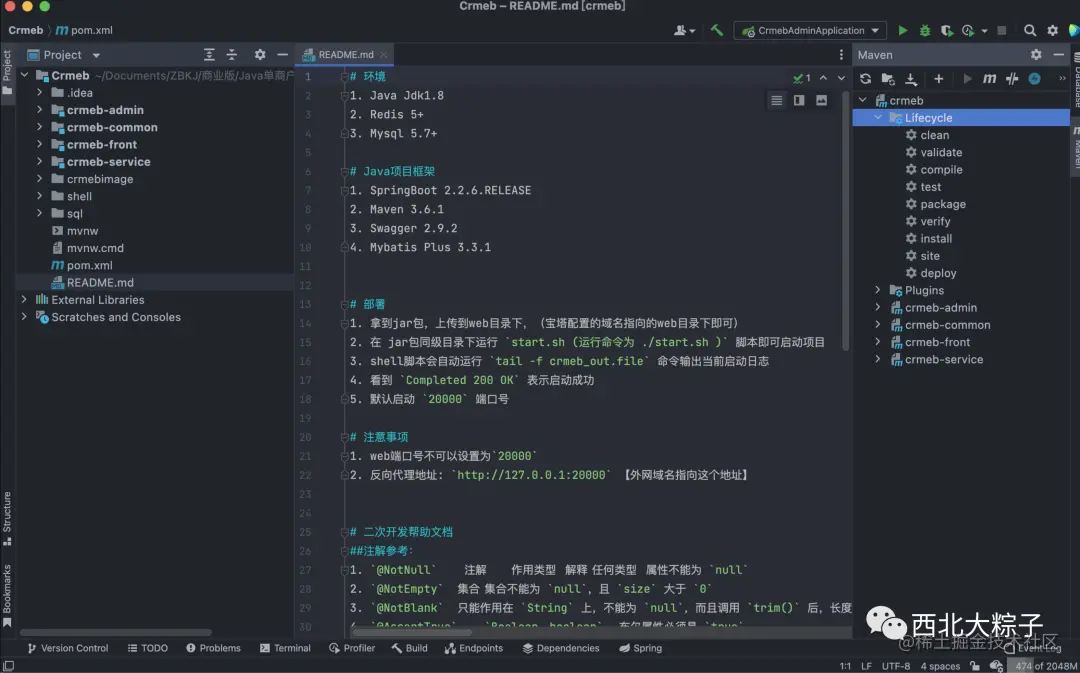The image size is (1080, 673).
Task: Open the Endpoints tool window
Action: pyautogui.click(x=474, y=648)
